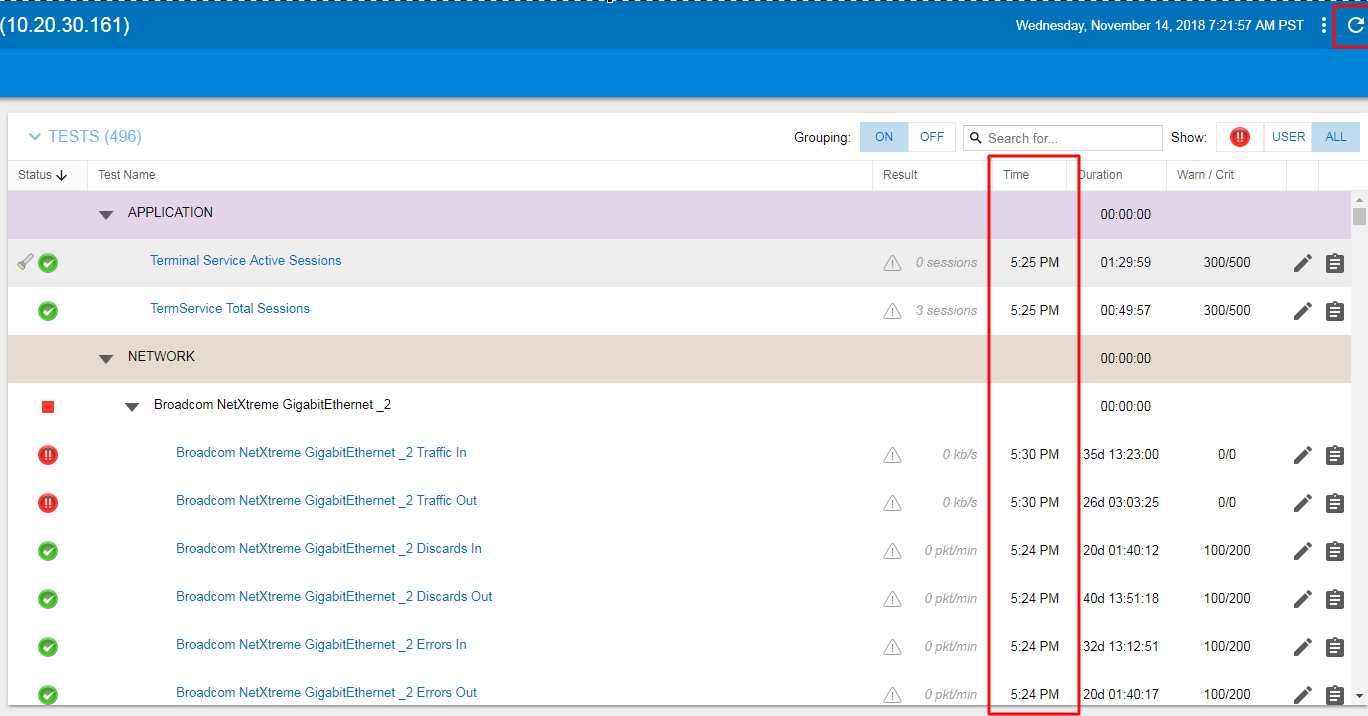This screenshot has width=1368, height=716.
Task: Click Warn/Crit value 0/0 in Traffic In row
Action: (1227, 454)
